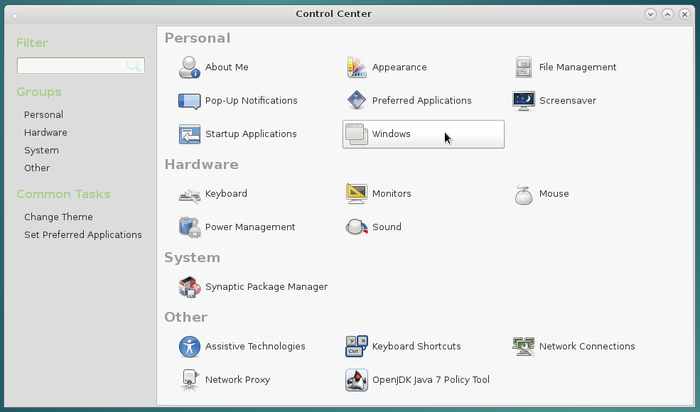Minimize the Control Center window
The image size is (700, 412).
click(x=650, y=14)
